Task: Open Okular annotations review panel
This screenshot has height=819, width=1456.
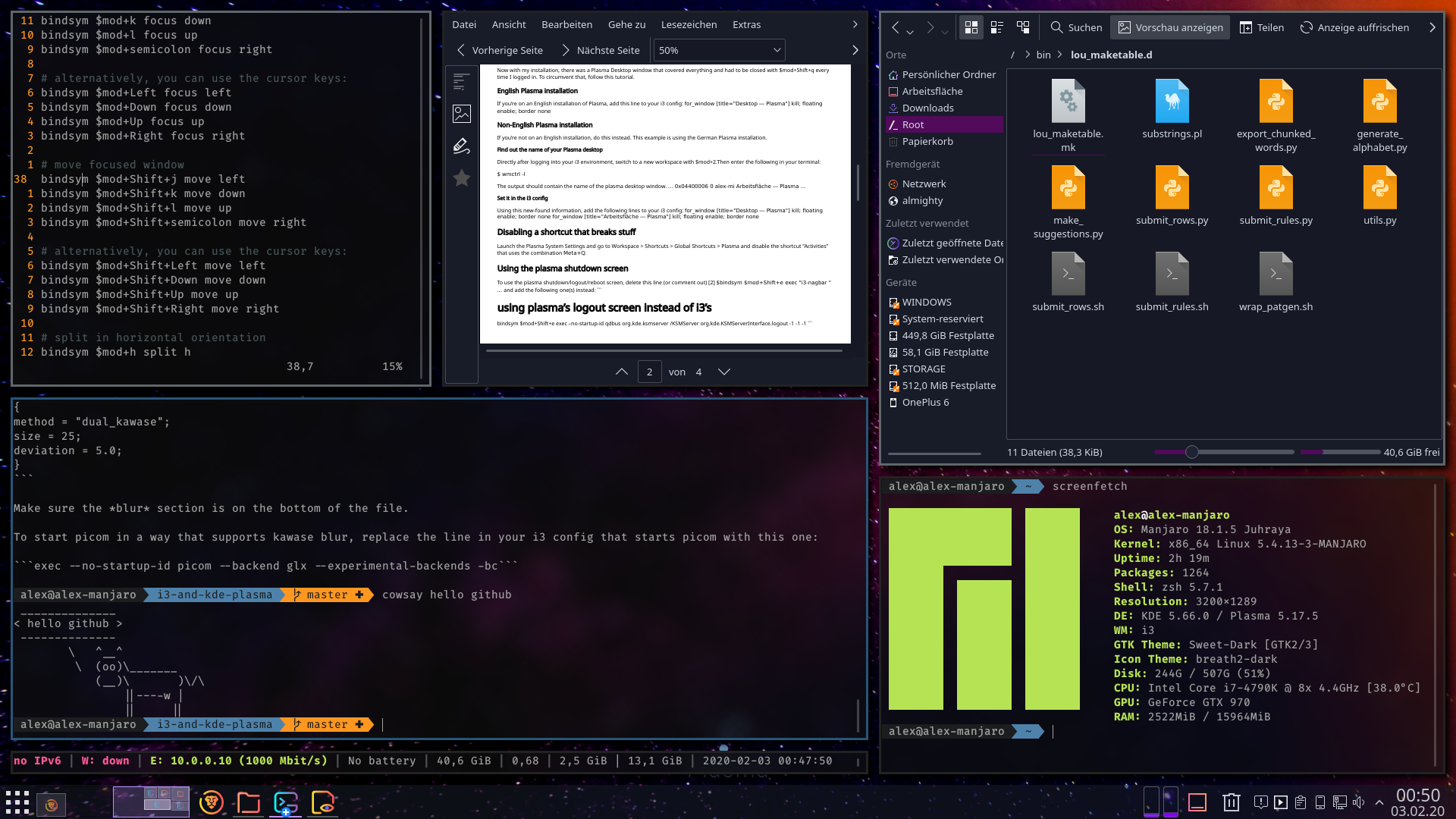Action: [461, 146]
